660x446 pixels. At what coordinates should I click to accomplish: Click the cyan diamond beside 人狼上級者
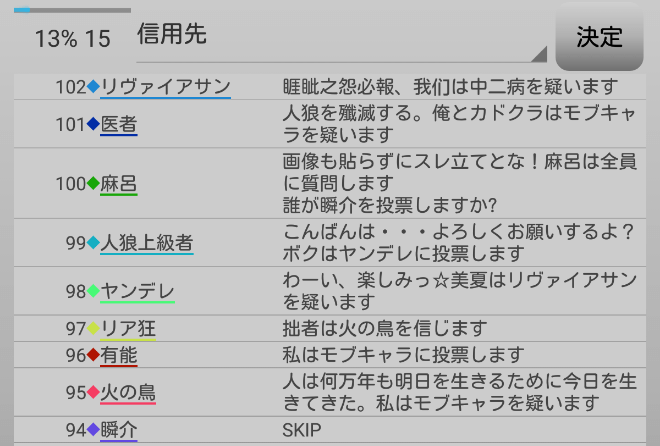[x=94, y=243]
